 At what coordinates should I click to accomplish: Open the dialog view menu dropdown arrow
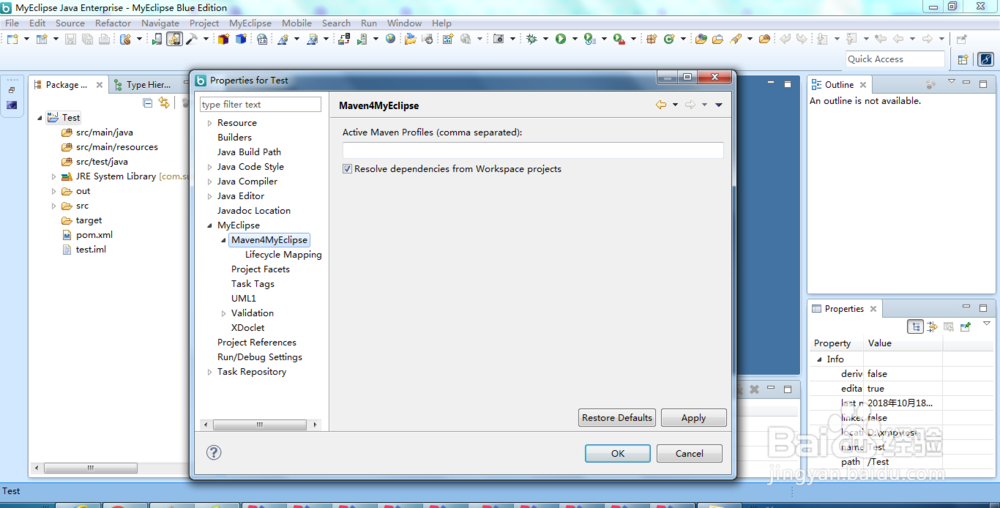coord(719,105)
